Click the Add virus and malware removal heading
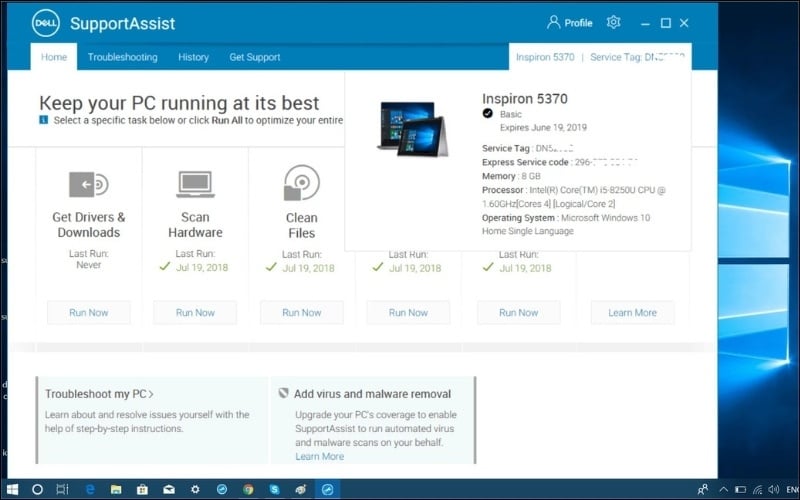The width and height of the screenshot is (800, 500). pyautogui.click(x=372, y=394)
